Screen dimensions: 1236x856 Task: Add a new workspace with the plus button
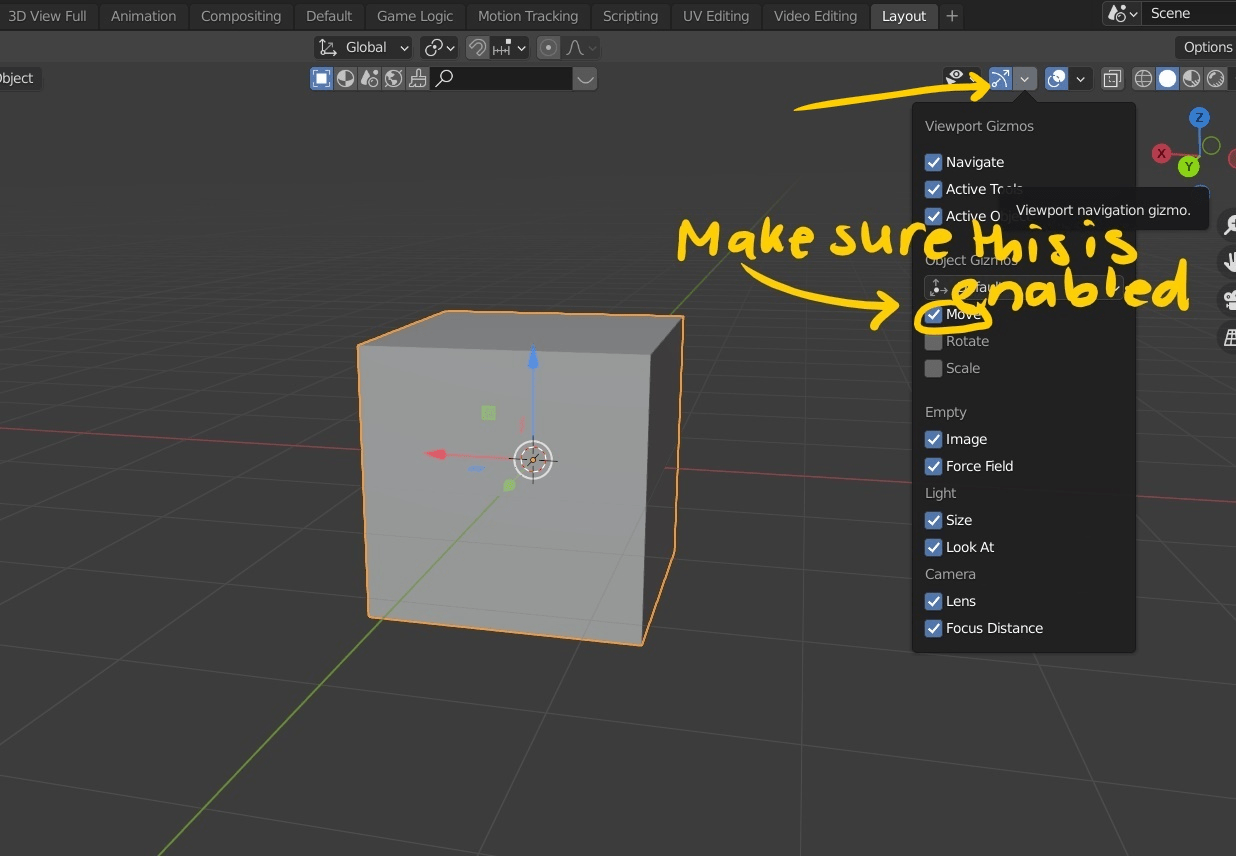click(951, 16)
